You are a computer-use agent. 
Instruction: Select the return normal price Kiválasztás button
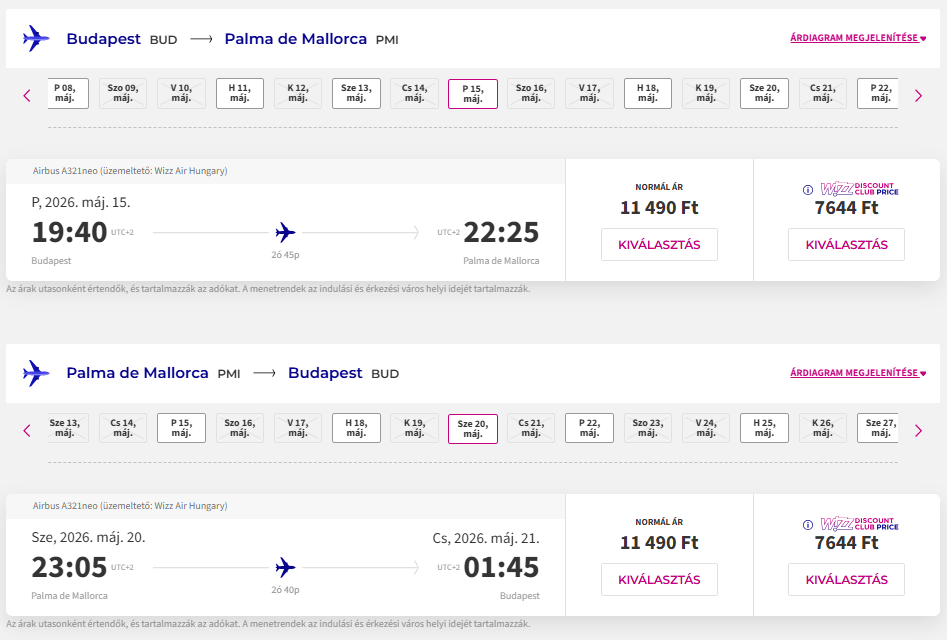[x=659, y=580]
